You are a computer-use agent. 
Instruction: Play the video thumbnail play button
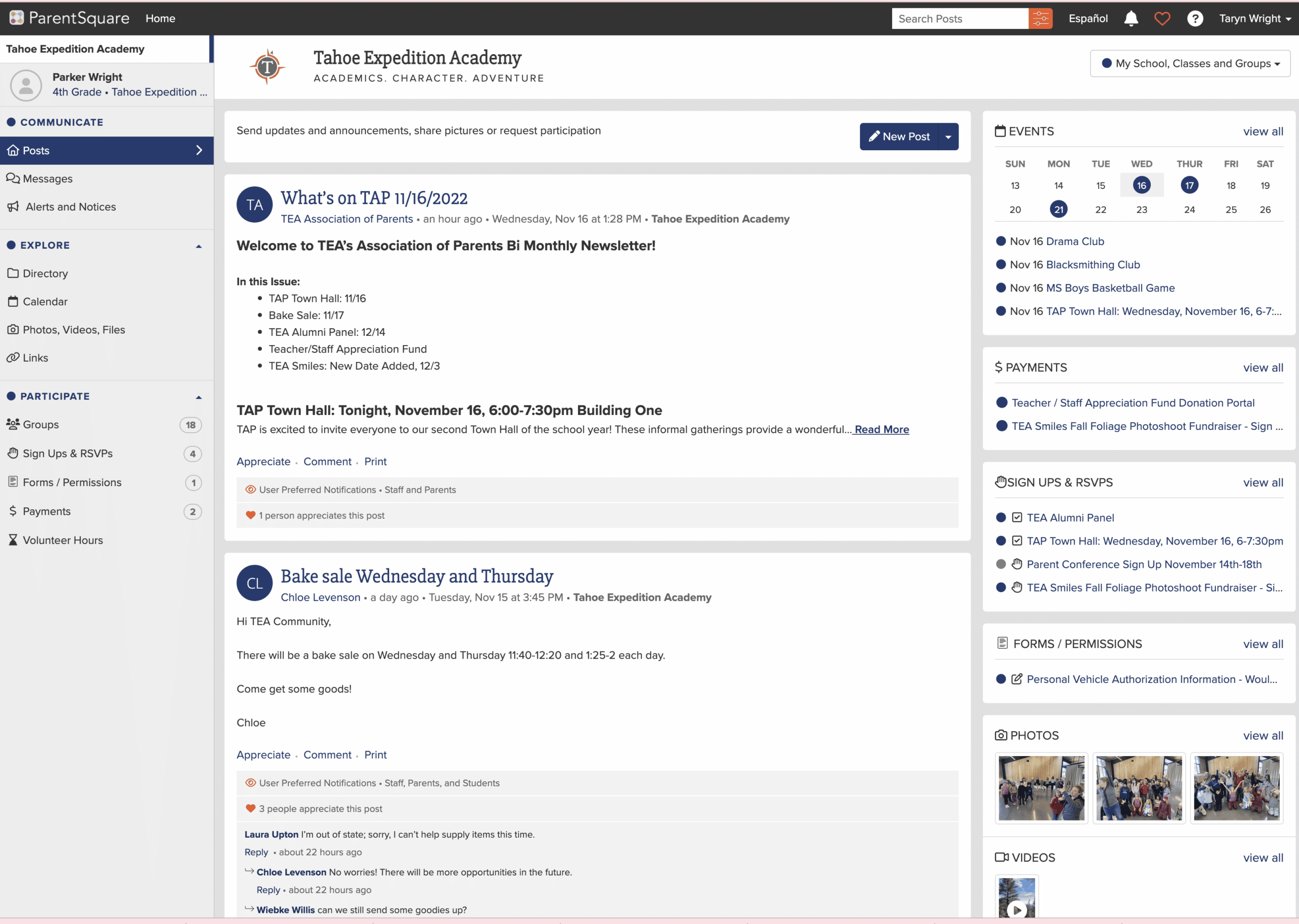coord(1017,910)
